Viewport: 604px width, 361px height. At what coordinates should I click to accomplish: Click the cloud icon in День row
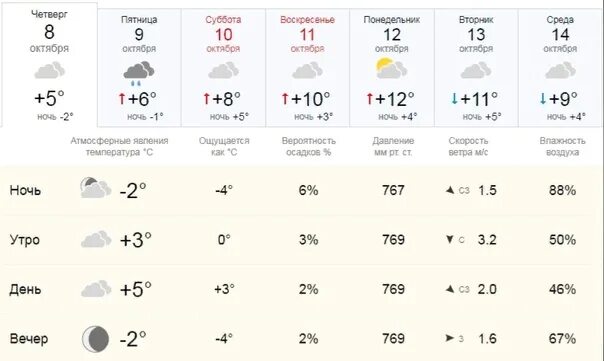pyautogui.click(x=96, y=289)
